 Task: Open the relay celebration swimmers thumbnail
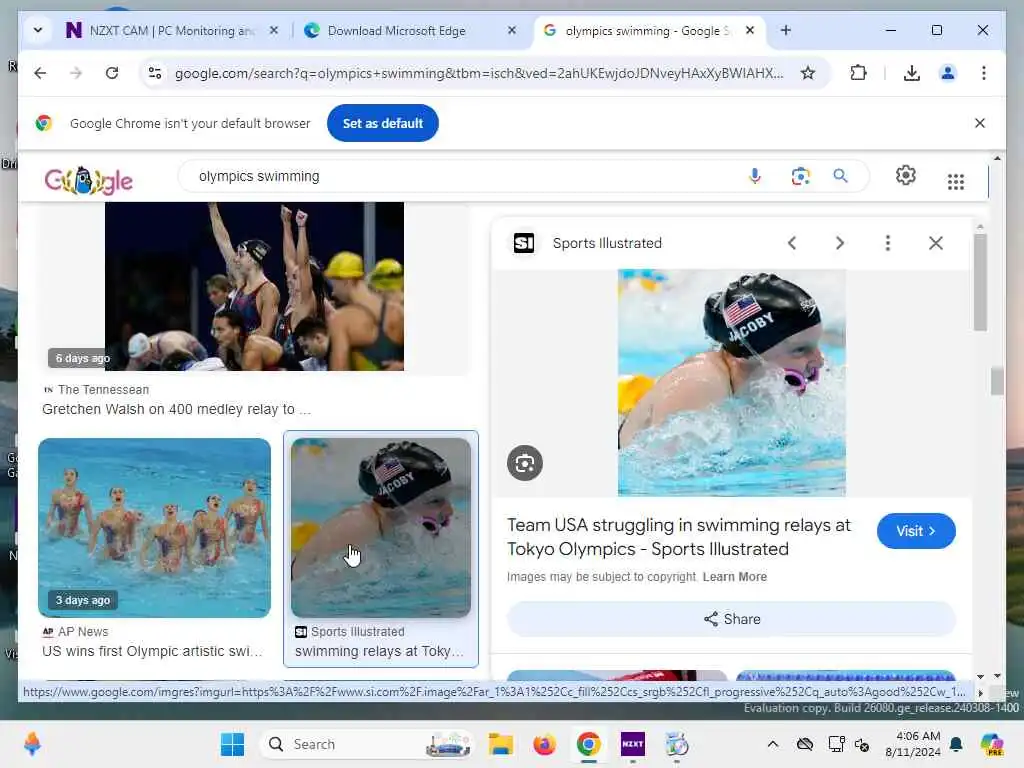tap(254, 286)
